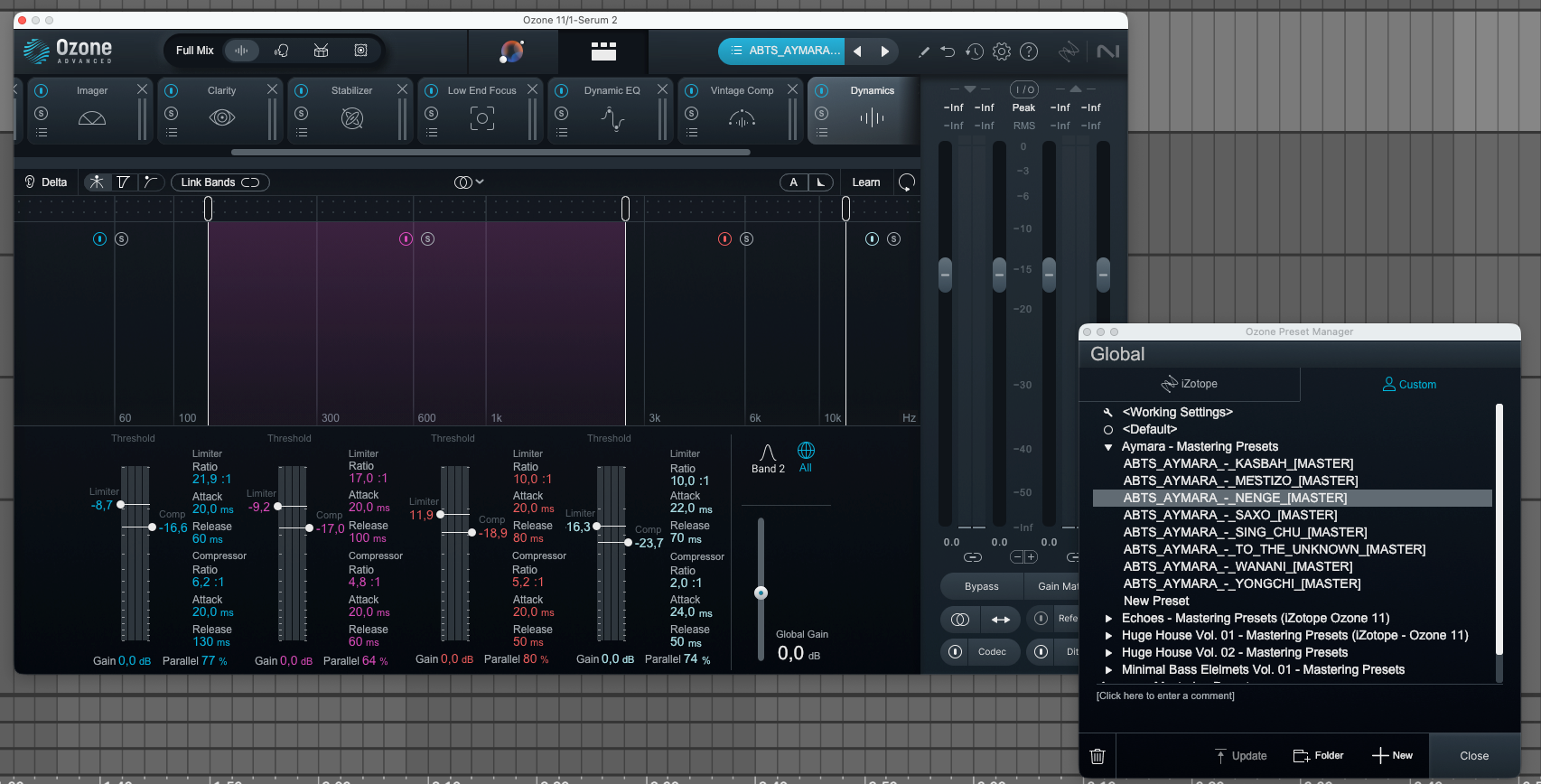The width and height of the screenshot is (1541, 784).
Task: Expand Huge House Vol. 02 folder
Action: click(x=1108, y=653)
